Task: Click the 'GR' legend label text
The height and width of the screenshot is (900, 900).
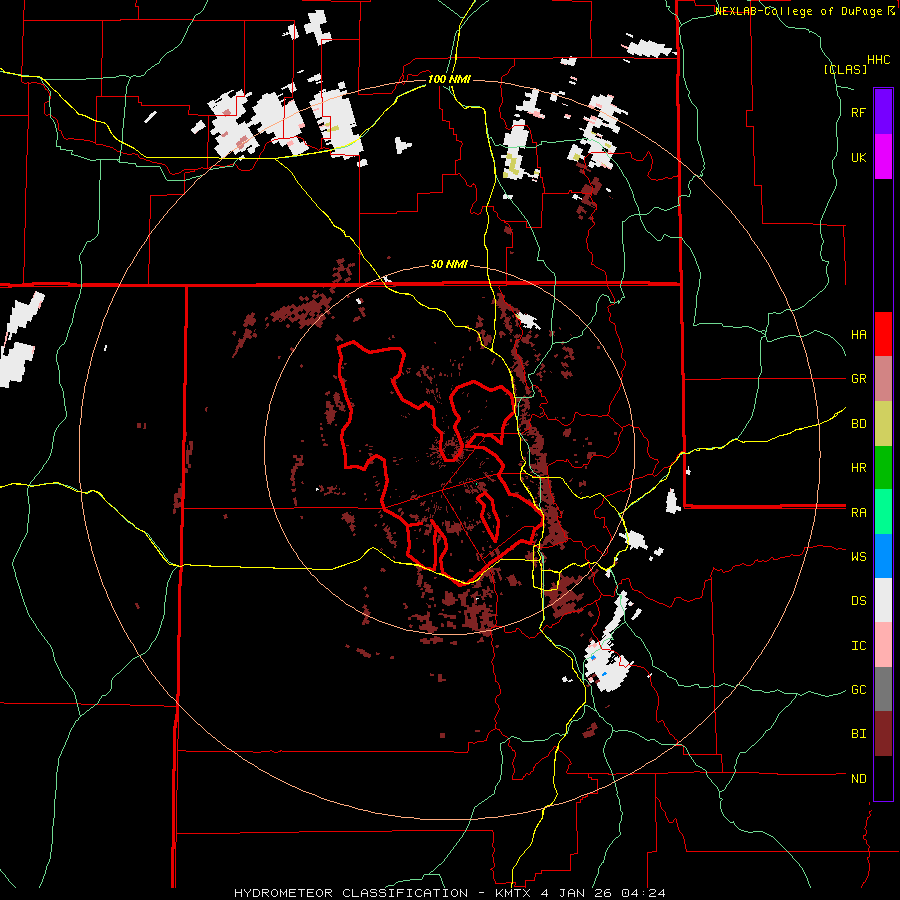Action: 858,379
